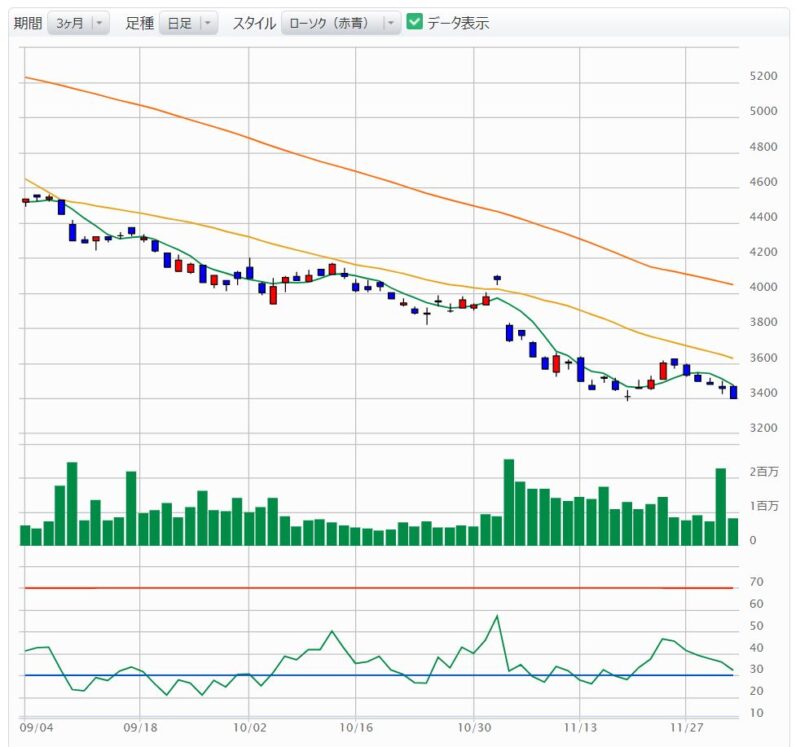Open the 足種 日足 dropdown

(x=188, y=23)
